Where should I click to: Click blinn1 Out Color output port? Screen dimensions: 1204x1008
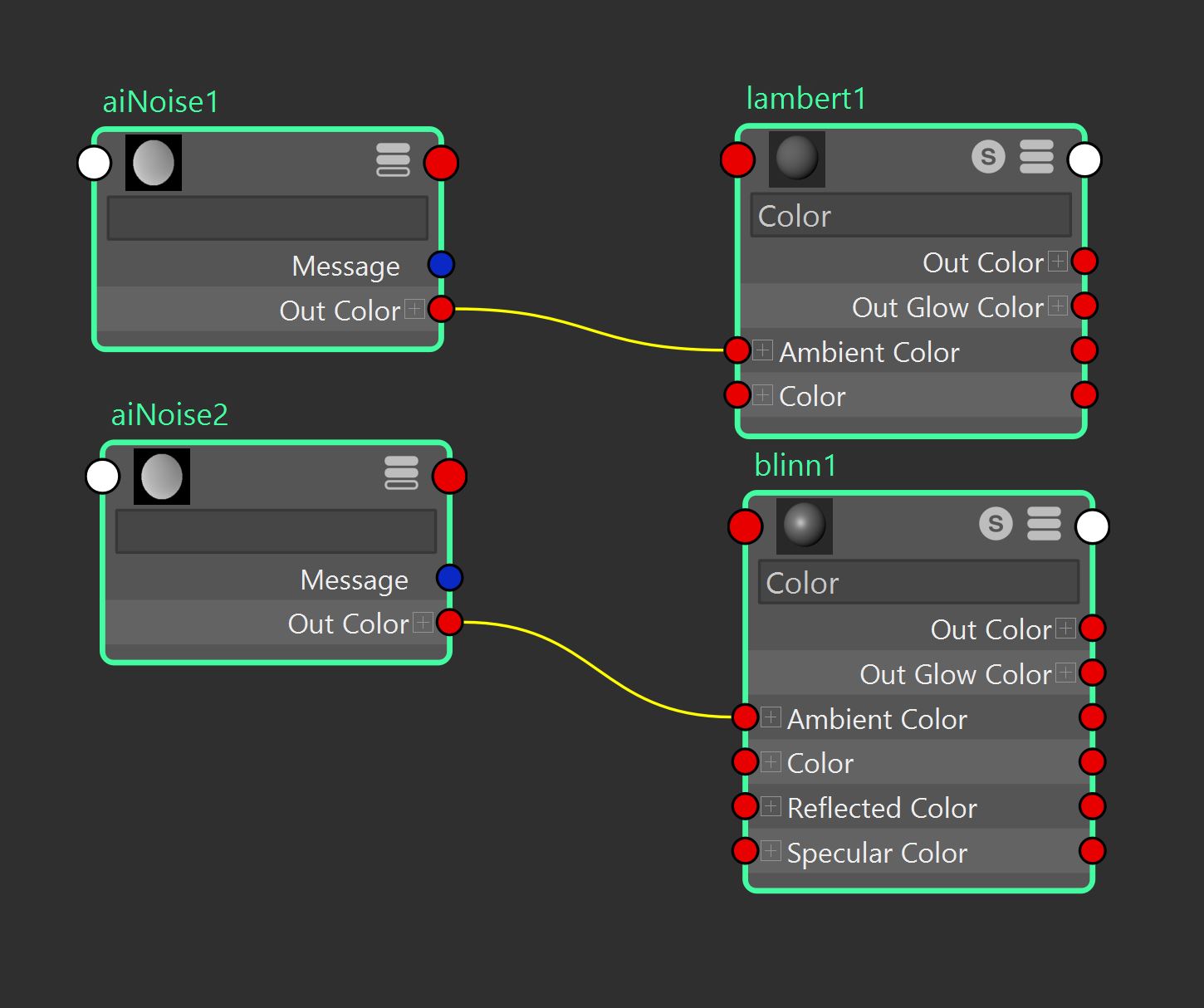(1092, 629)
